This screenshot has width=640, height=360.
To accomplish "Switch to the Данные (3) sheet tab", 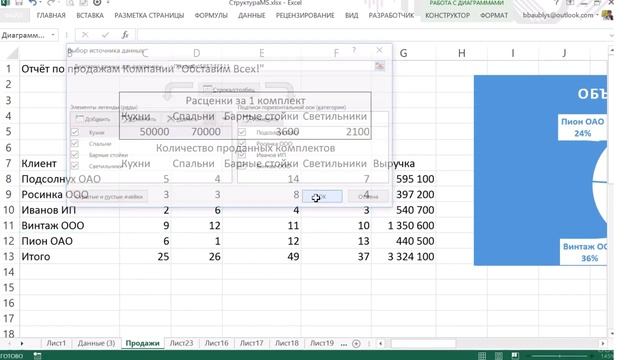I will (x=96, y=343).
